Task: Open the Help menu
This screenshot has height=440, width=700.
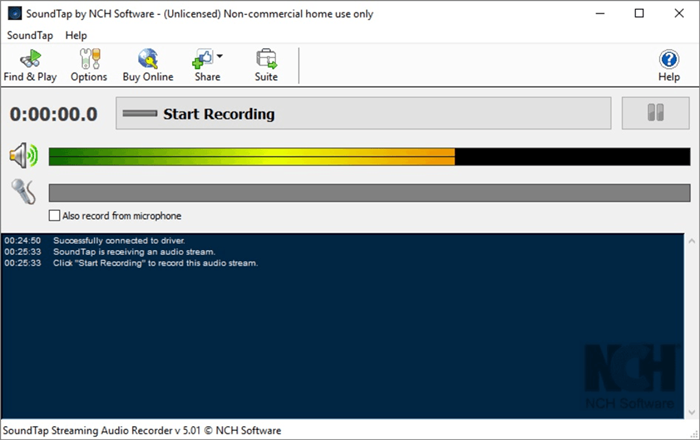Action: click(x=76, y=35)
